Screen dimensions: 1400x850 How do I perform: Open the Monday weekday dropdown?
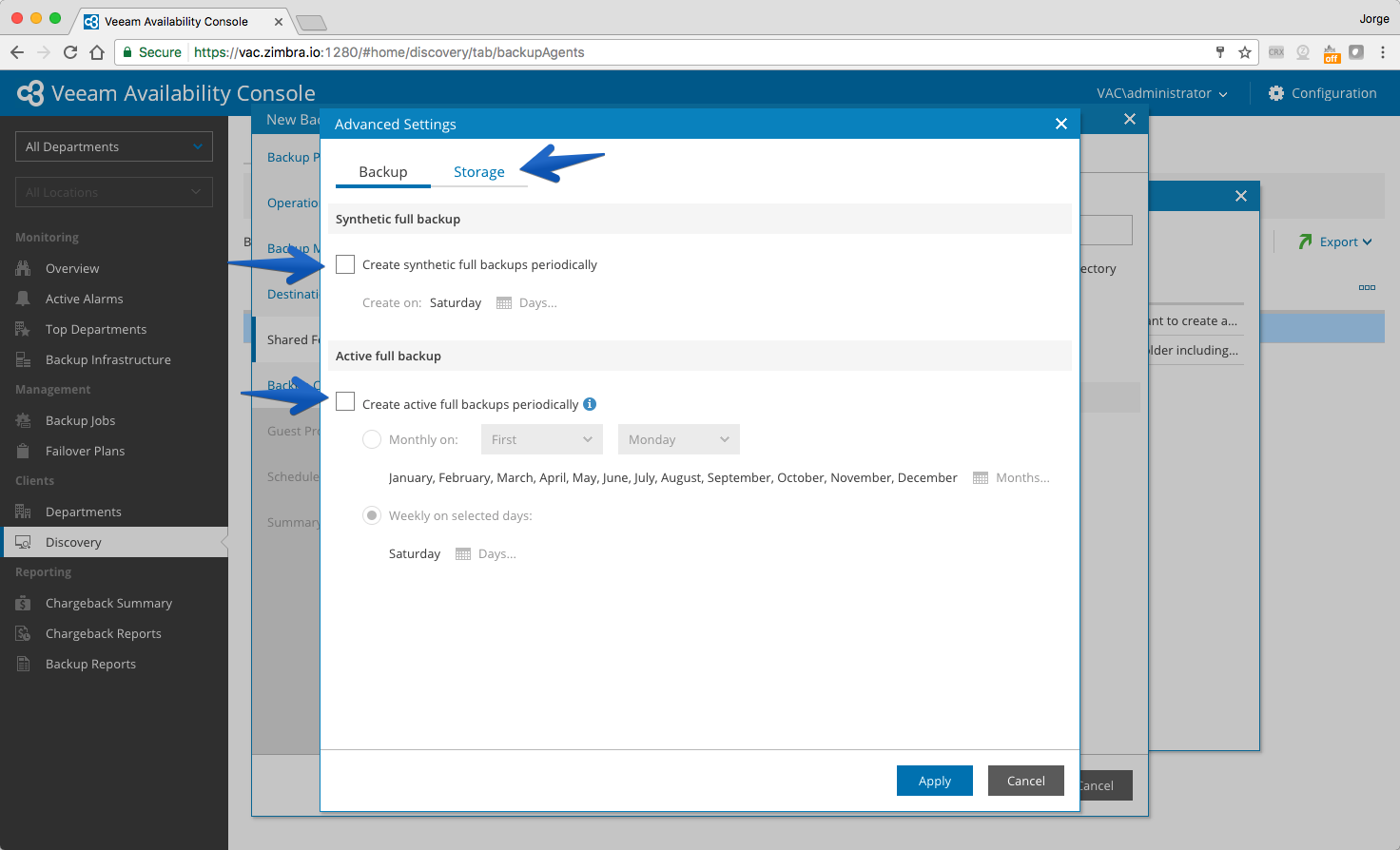[679, 439]
